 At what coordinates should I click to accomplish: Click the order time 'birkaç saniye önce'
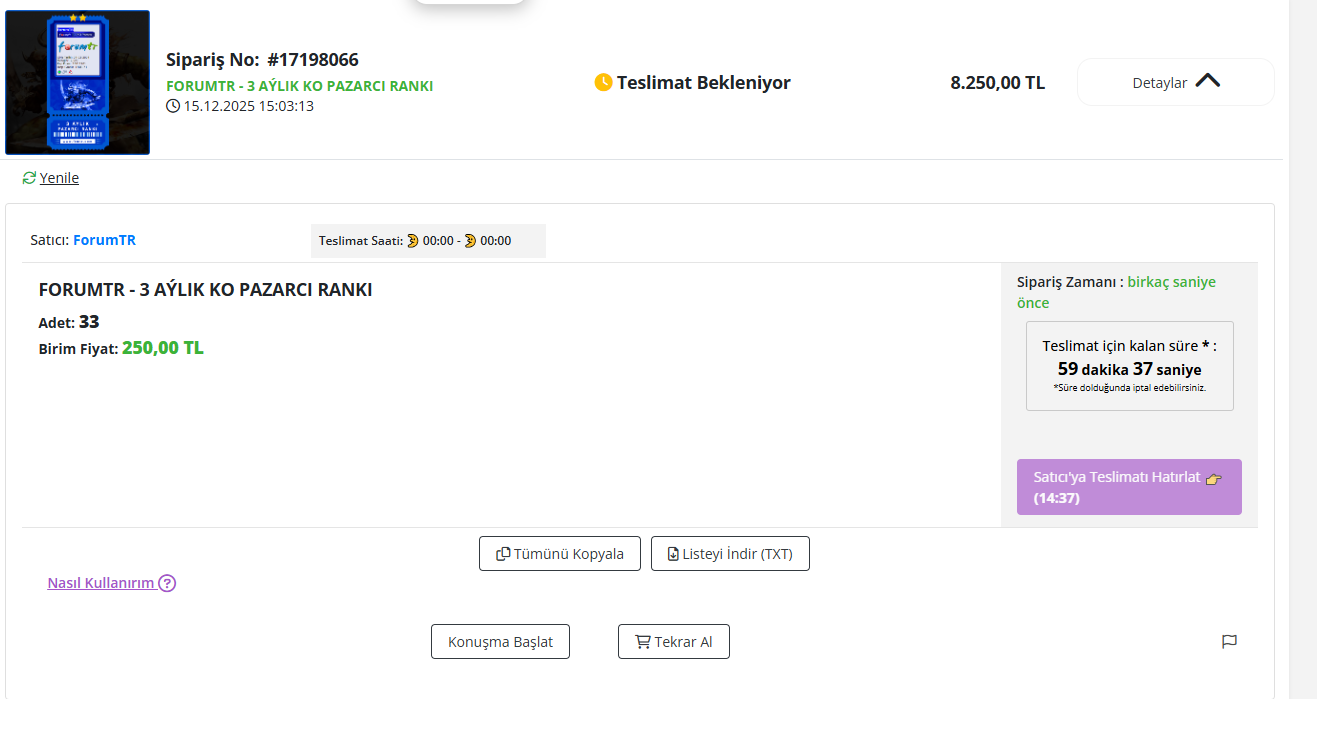point(1116,292)
